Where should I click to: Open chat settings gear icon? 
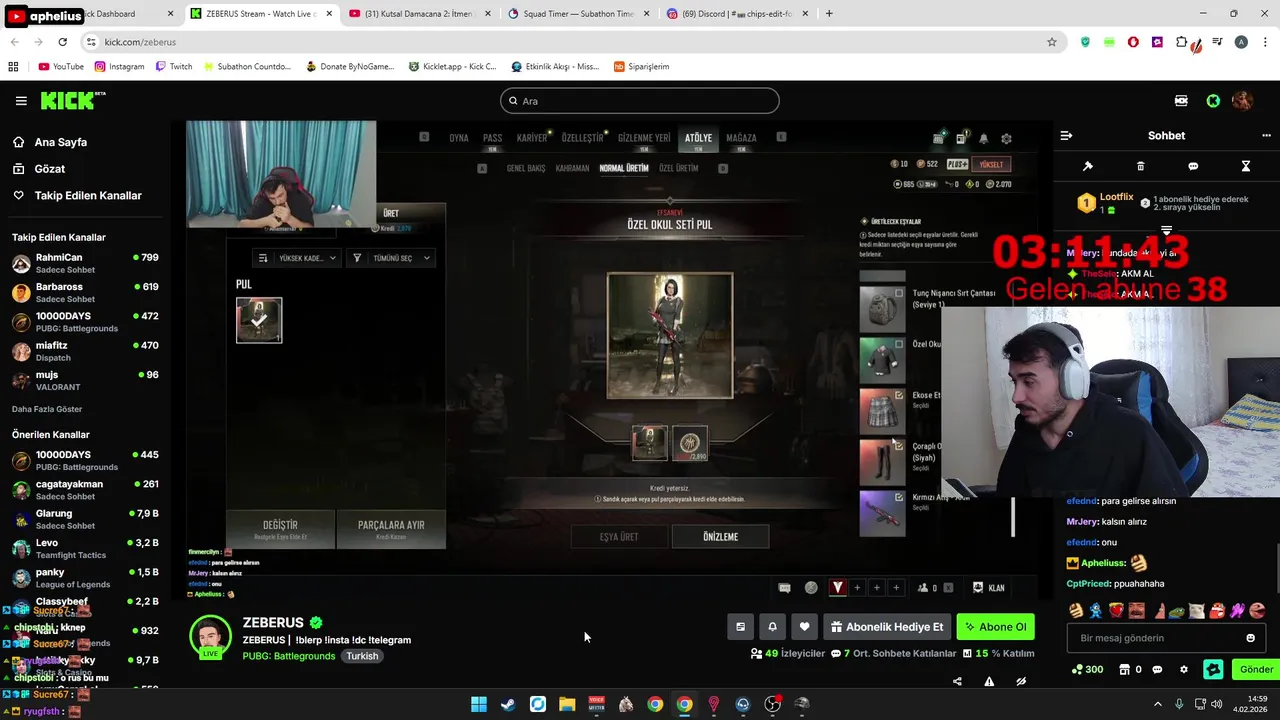tap(1184, 670)
